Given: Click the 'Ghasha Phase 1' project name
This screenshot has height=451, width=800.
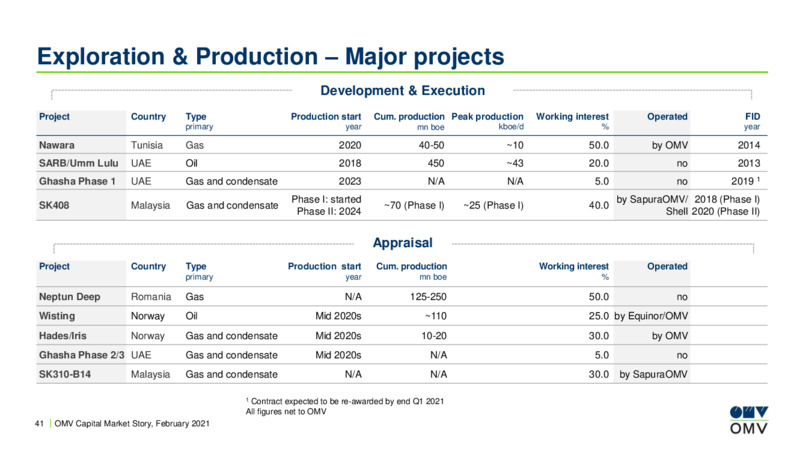Looking at the screenshot, I should 77,181.
